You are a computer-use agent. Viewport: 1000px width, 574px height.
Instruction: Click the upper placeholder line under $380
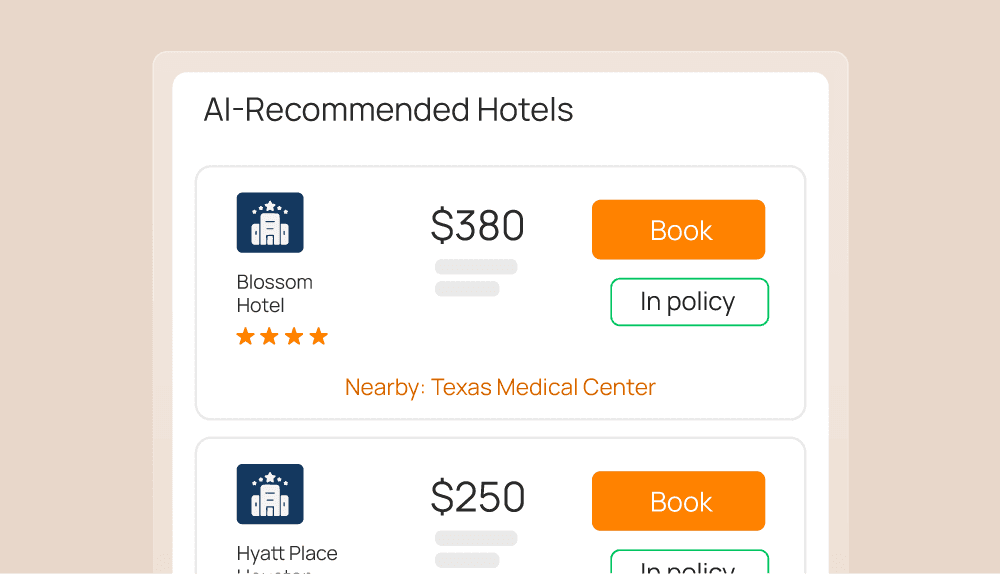[x=476, y=267]
